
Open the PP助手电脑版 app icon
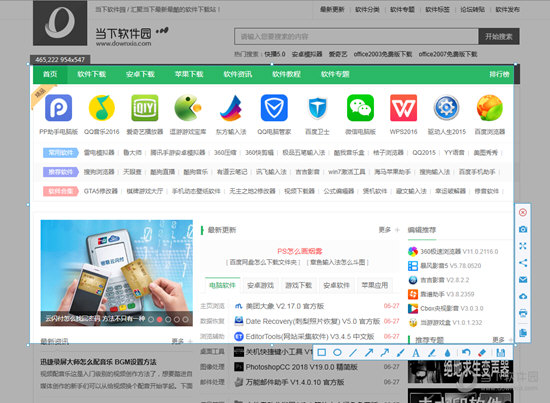[x=59, y=108]
